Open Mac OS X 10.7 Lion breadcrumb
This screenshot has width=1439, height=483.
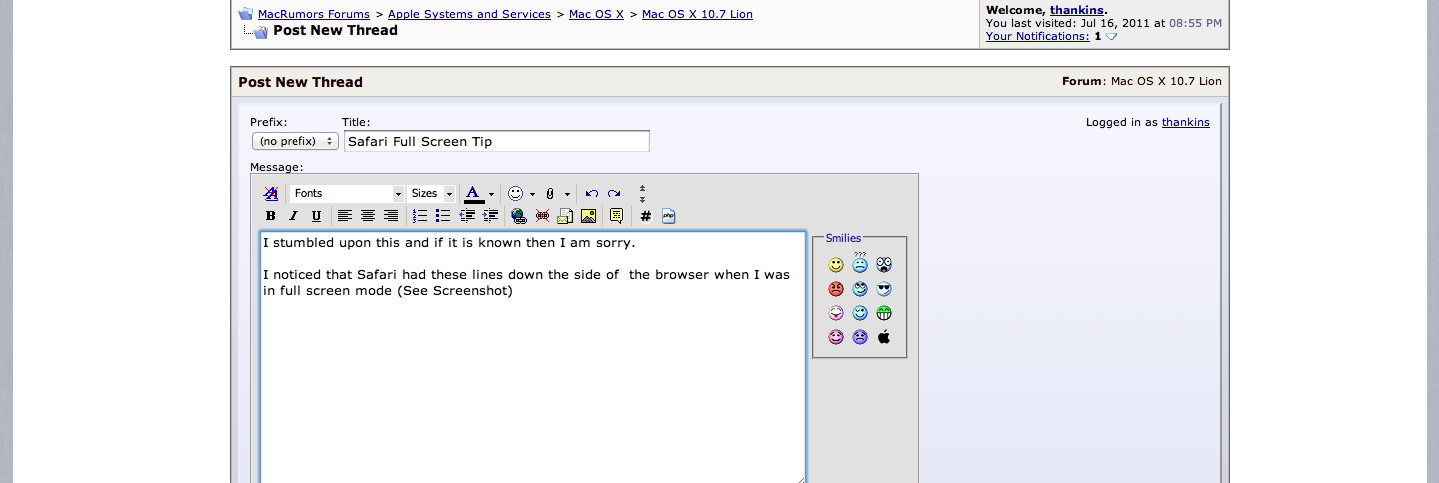697,14
